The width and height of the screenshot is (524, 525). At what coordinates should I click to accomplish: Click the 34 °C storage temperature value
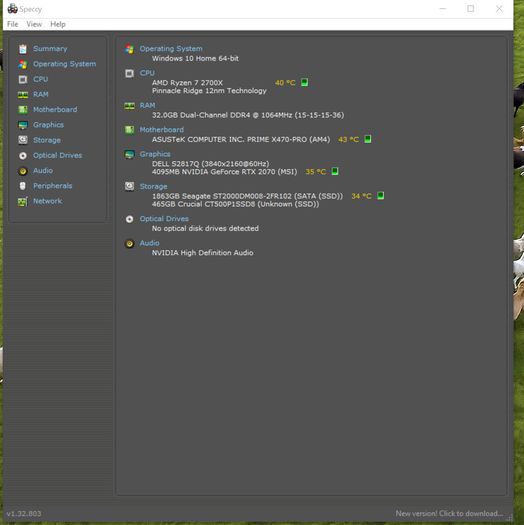(x=361, y=196)
